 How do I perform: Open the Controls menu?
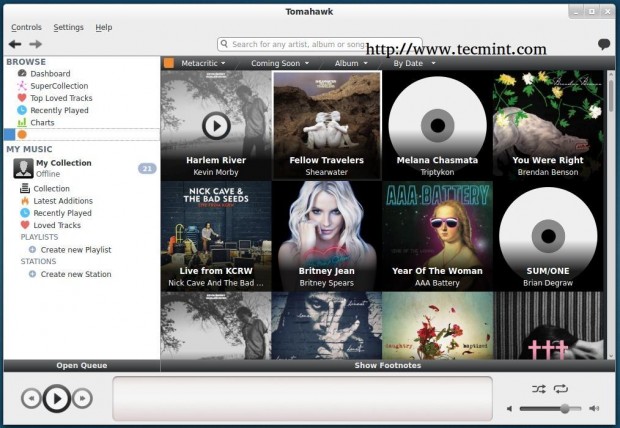(26, 27)
